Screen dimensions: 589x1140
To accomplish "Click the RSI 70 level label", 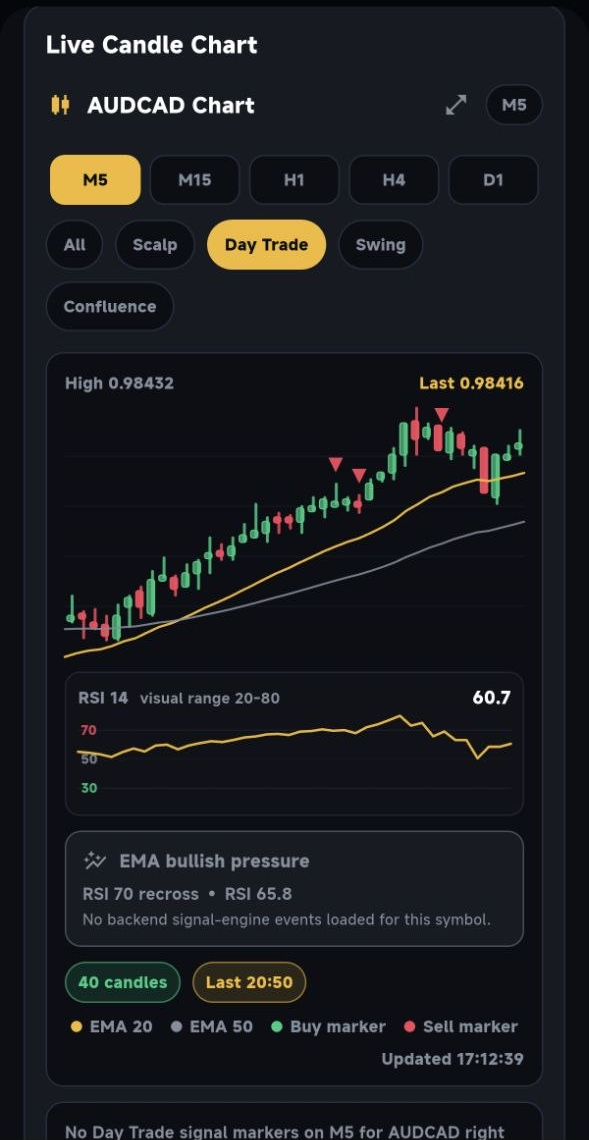I will pyautogui.click(x=88, y=730).
